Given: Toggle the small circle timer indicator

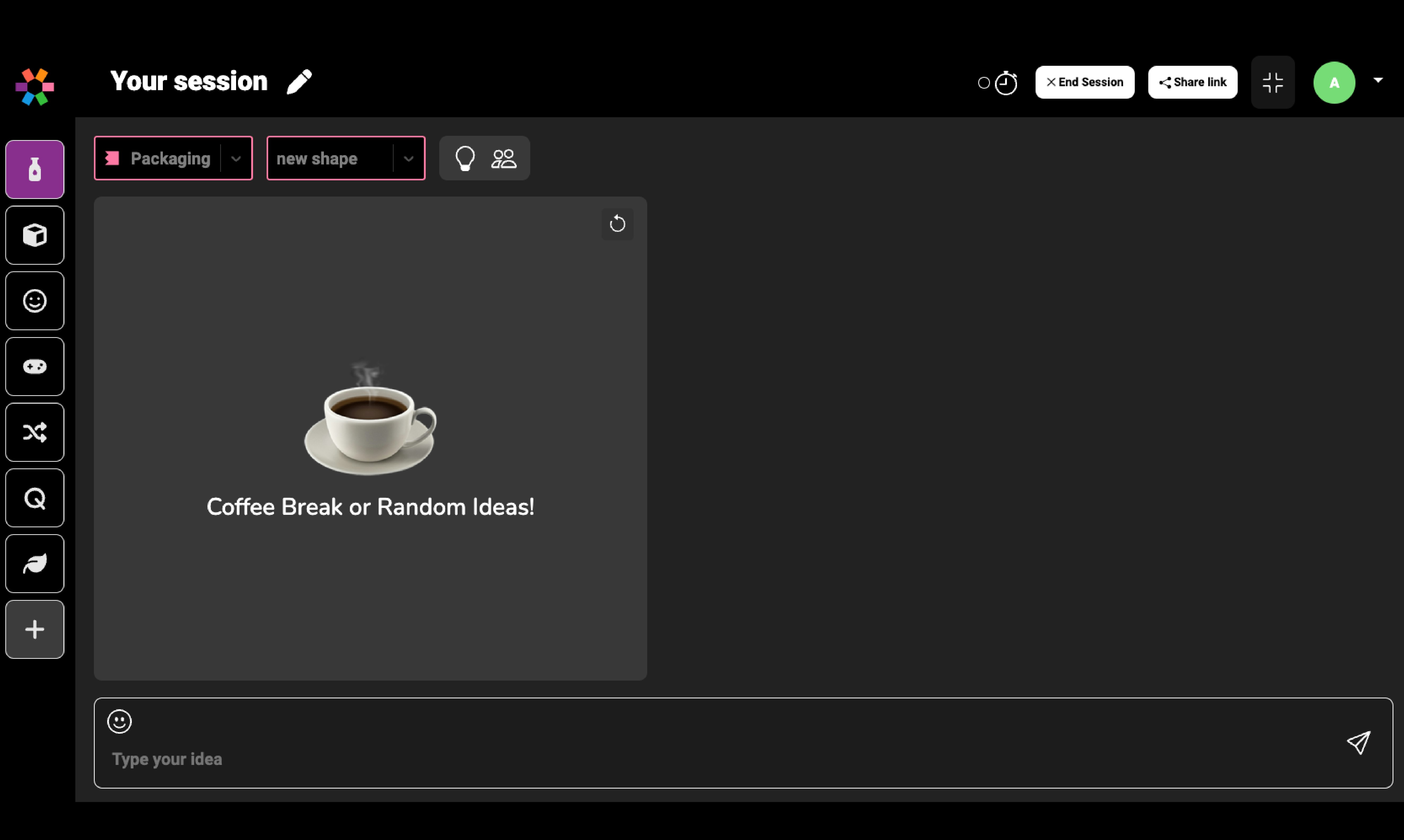Looking at the screenshot, I should pos(984,83).
